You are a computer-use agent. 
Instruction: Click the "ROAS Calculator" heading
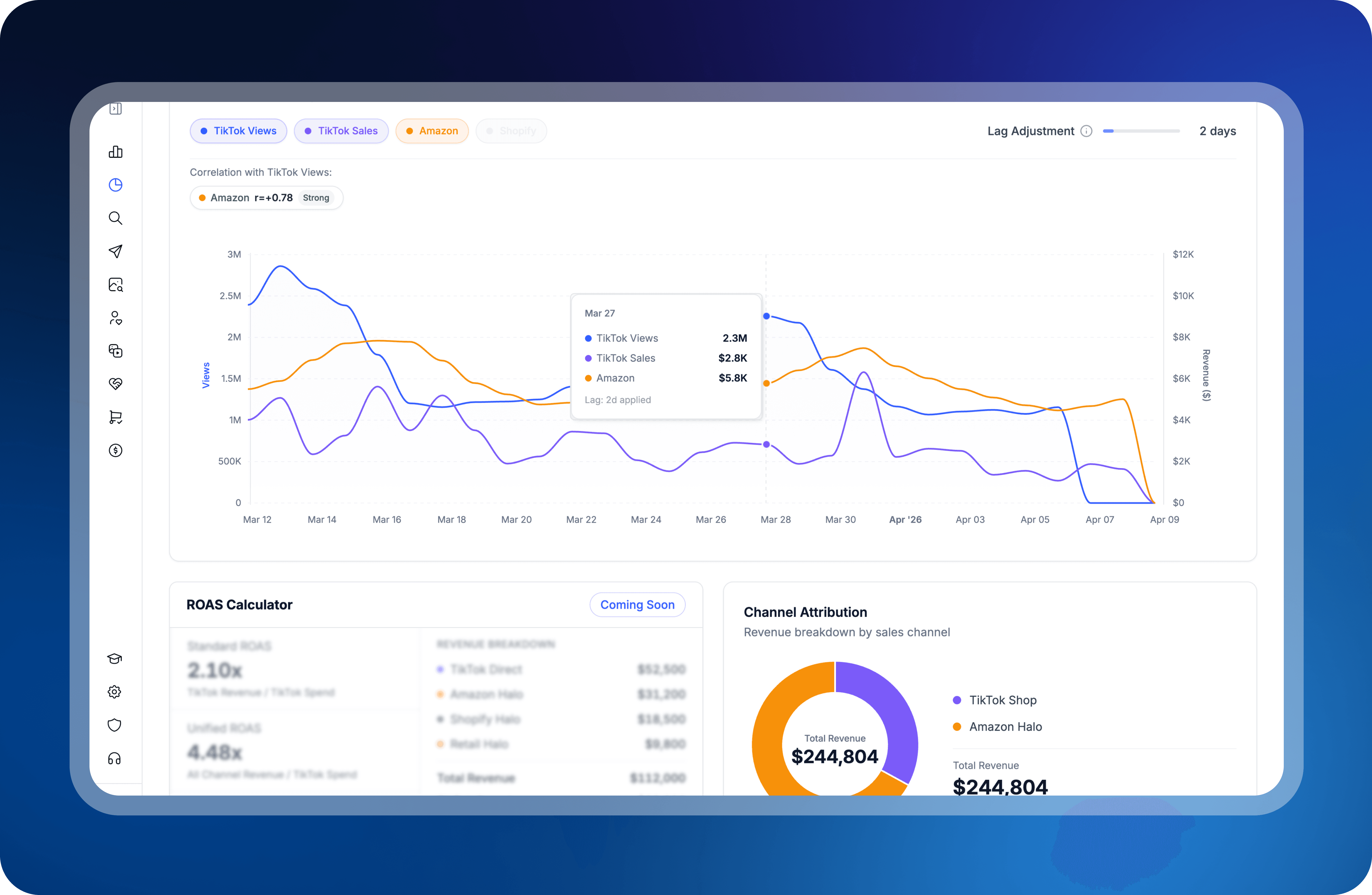[239, 604]
